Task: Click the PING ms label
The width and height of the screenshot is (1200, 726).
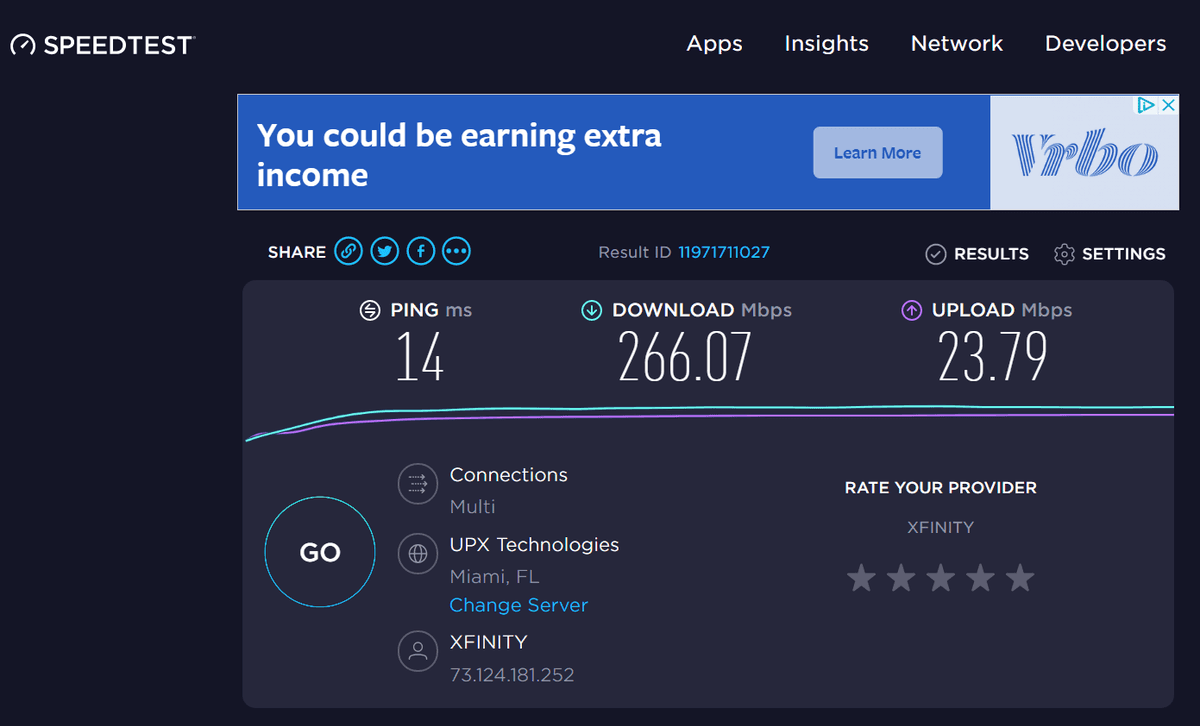Action: 431,310
